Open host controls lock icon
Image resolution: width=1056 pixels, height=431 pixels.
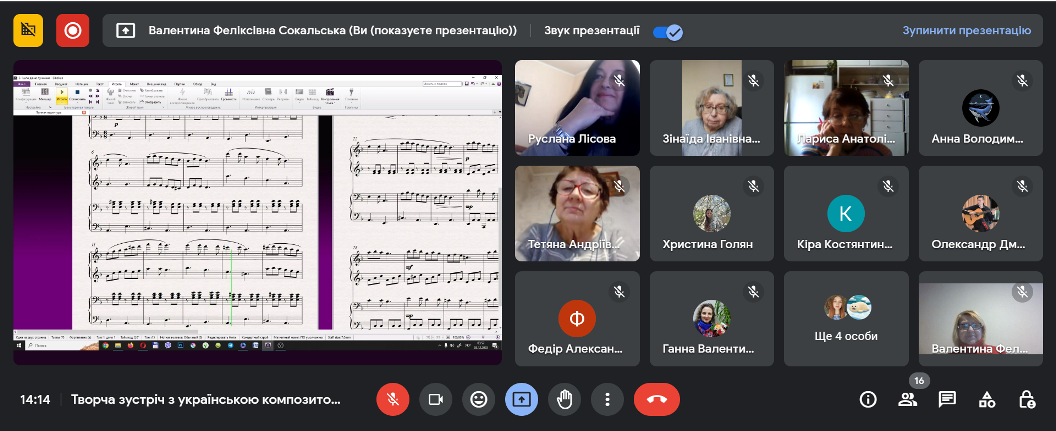pos(1026,399)
